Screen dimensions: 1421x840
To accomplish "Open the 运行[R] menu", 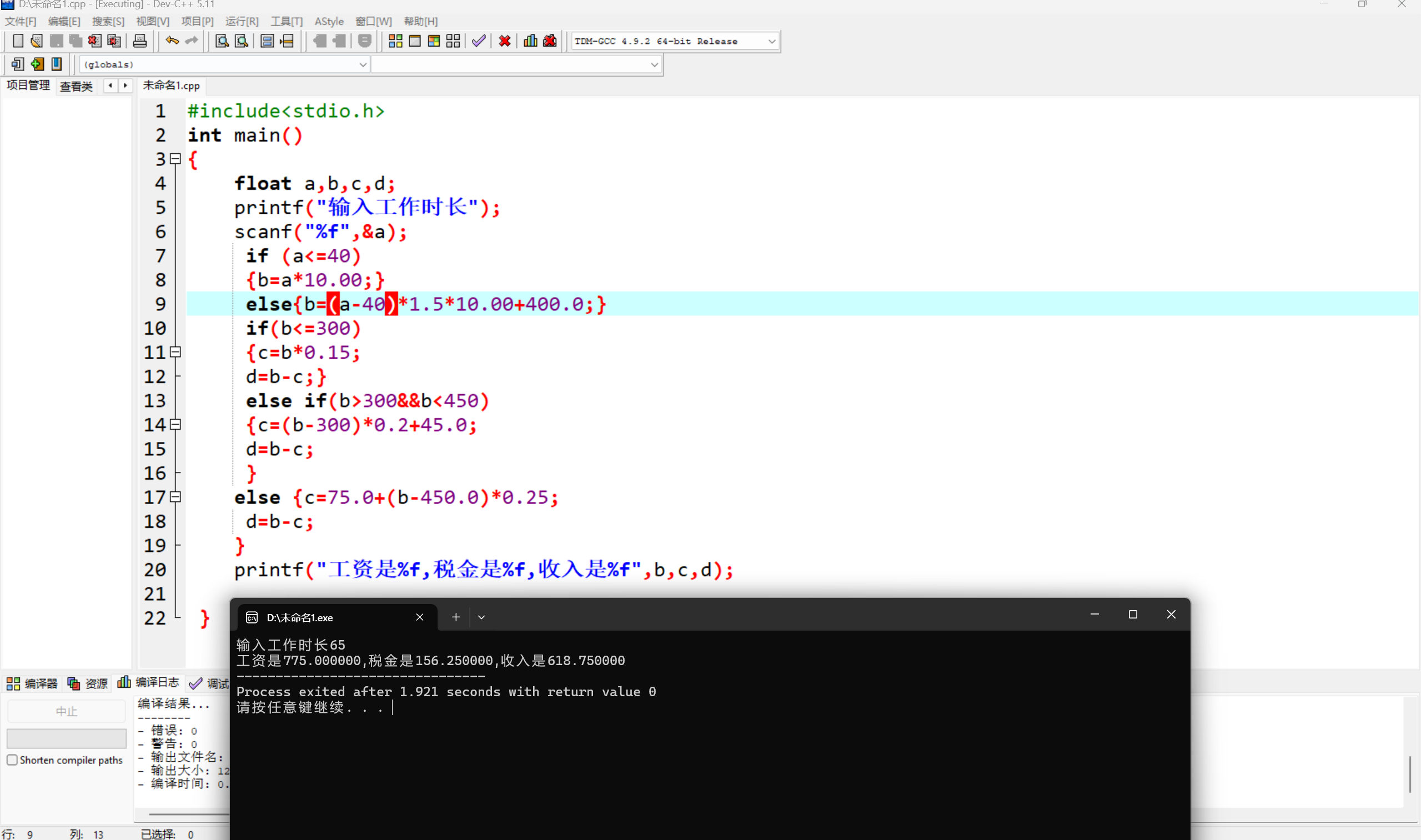I will [242, 22].
